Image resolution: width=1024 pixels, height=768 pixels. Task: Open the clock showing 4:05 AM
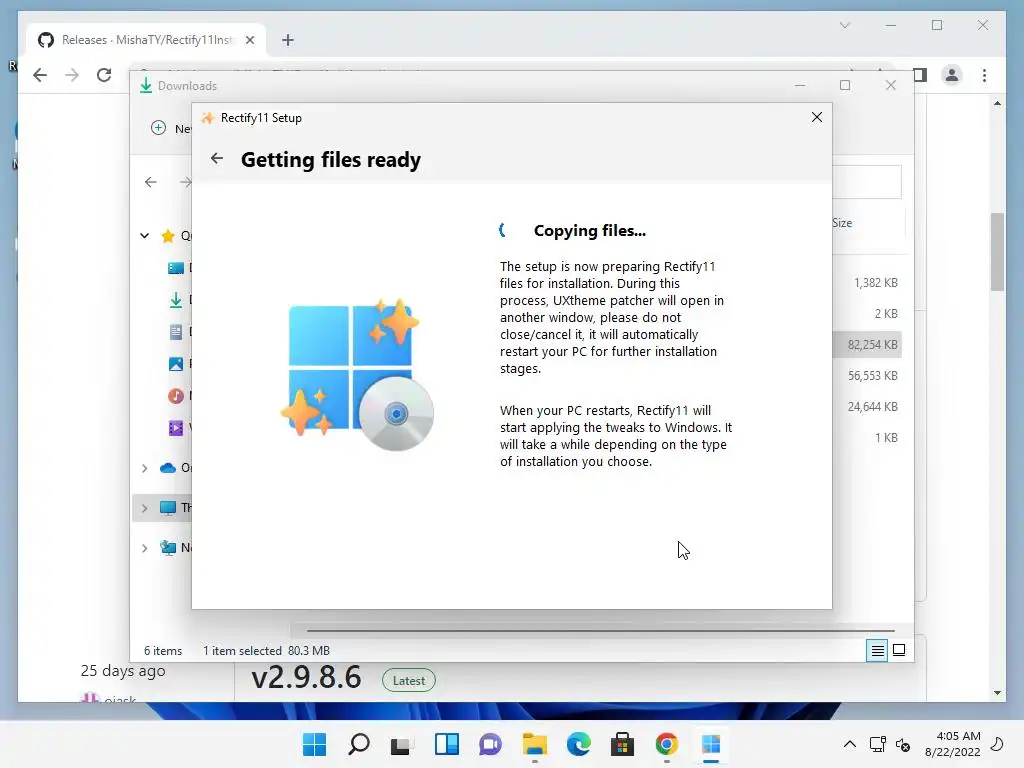tap(953, 744)
